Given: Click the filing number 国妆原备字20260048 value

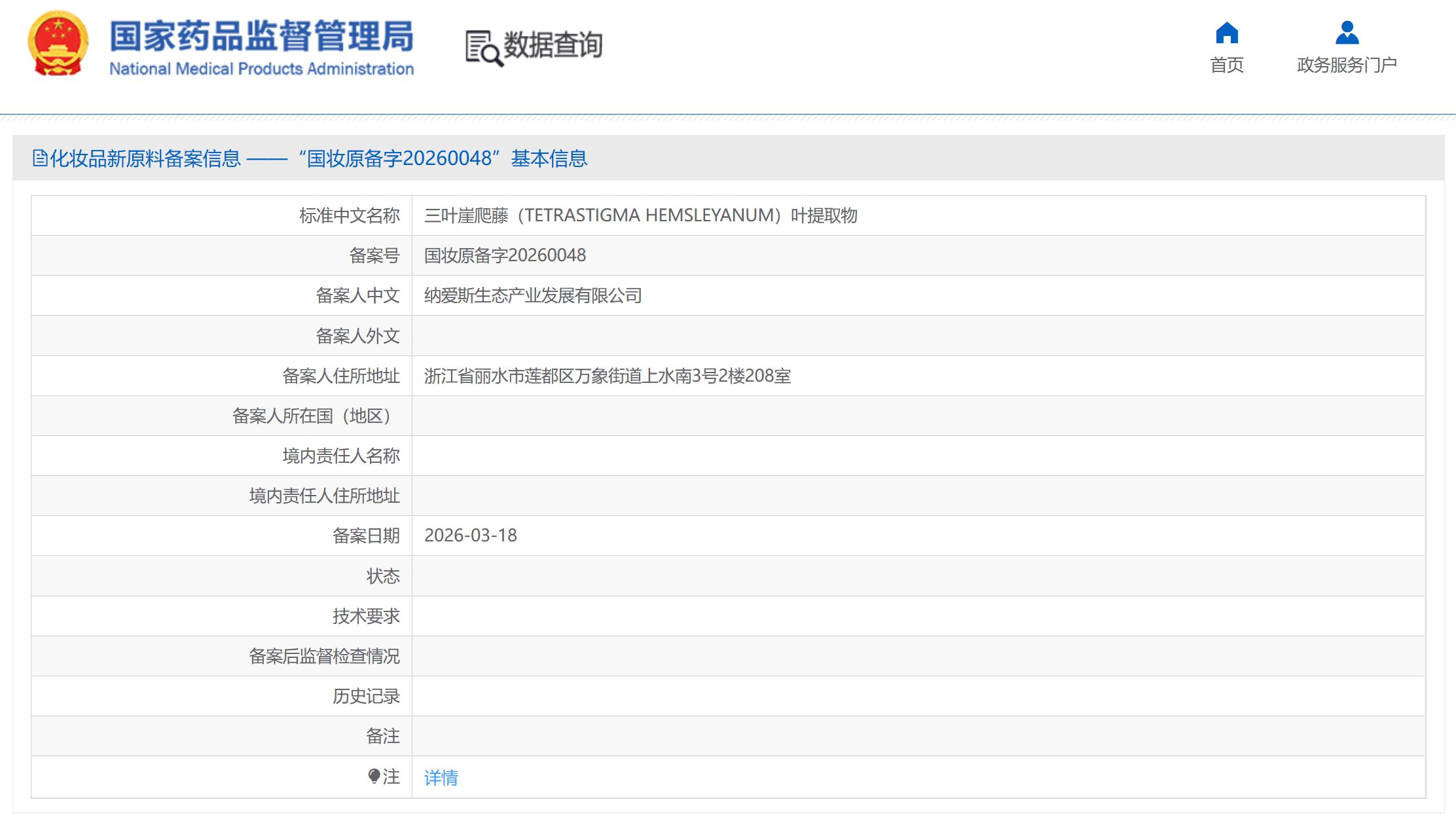Looking at the screenshot, I should coord(505,255).
